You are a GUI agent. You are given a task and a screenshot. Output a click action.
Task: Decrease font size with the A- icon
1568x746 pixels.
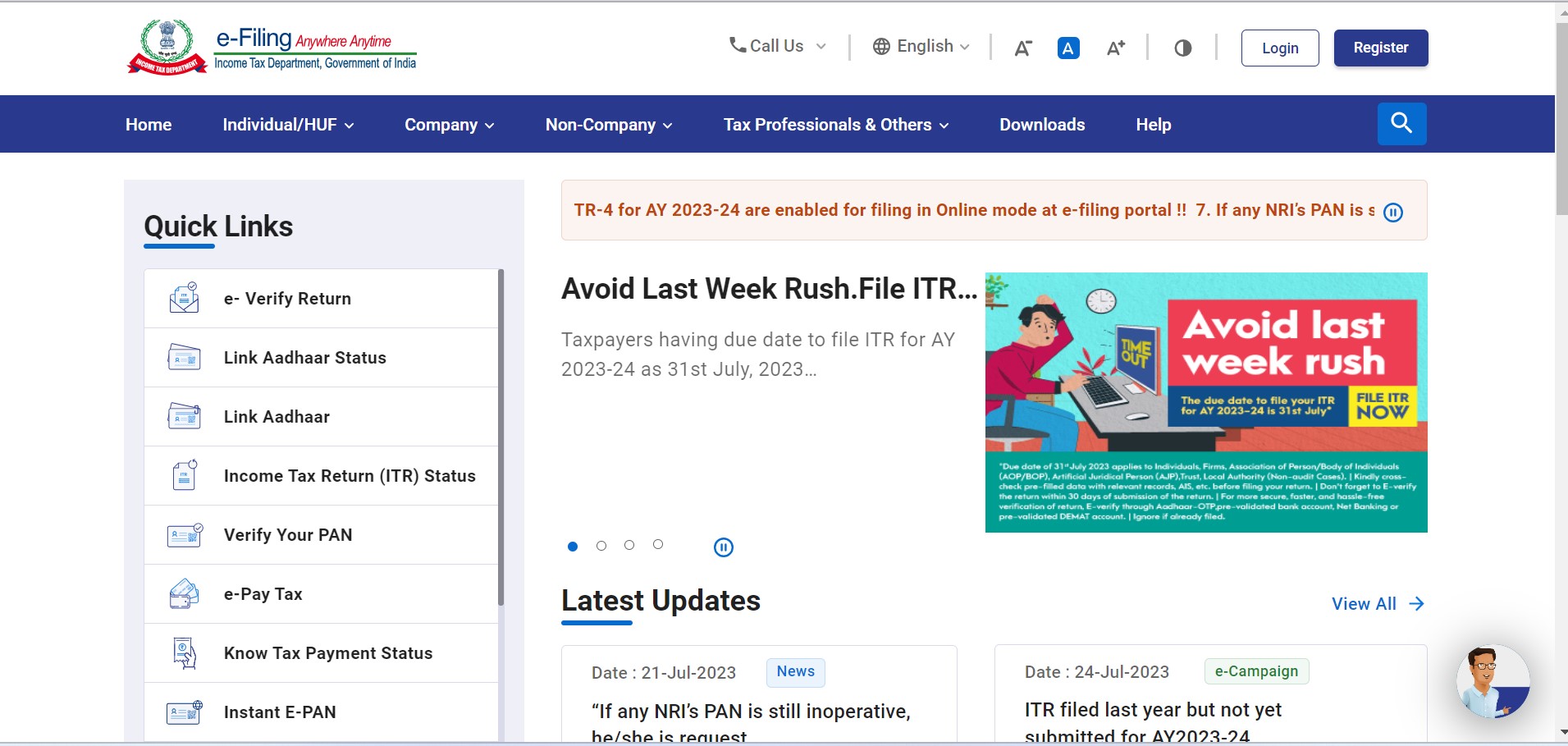(x=1022, y=48)
